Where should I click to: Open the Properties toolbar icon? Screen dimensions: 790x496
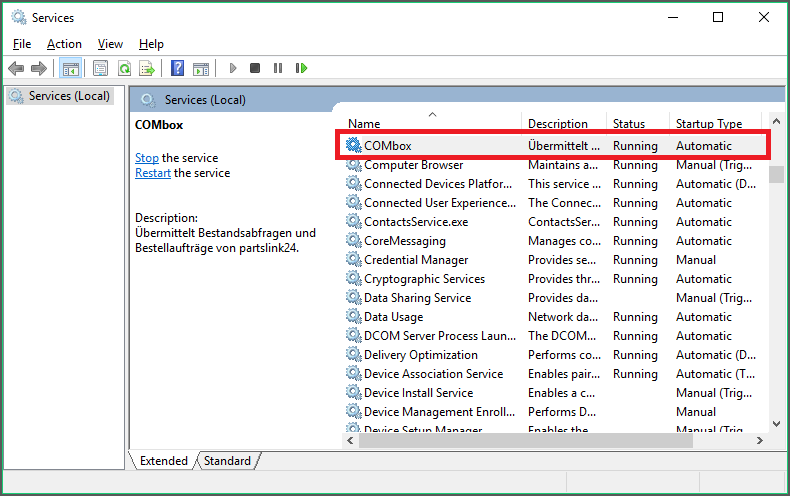tap(100, 68)
